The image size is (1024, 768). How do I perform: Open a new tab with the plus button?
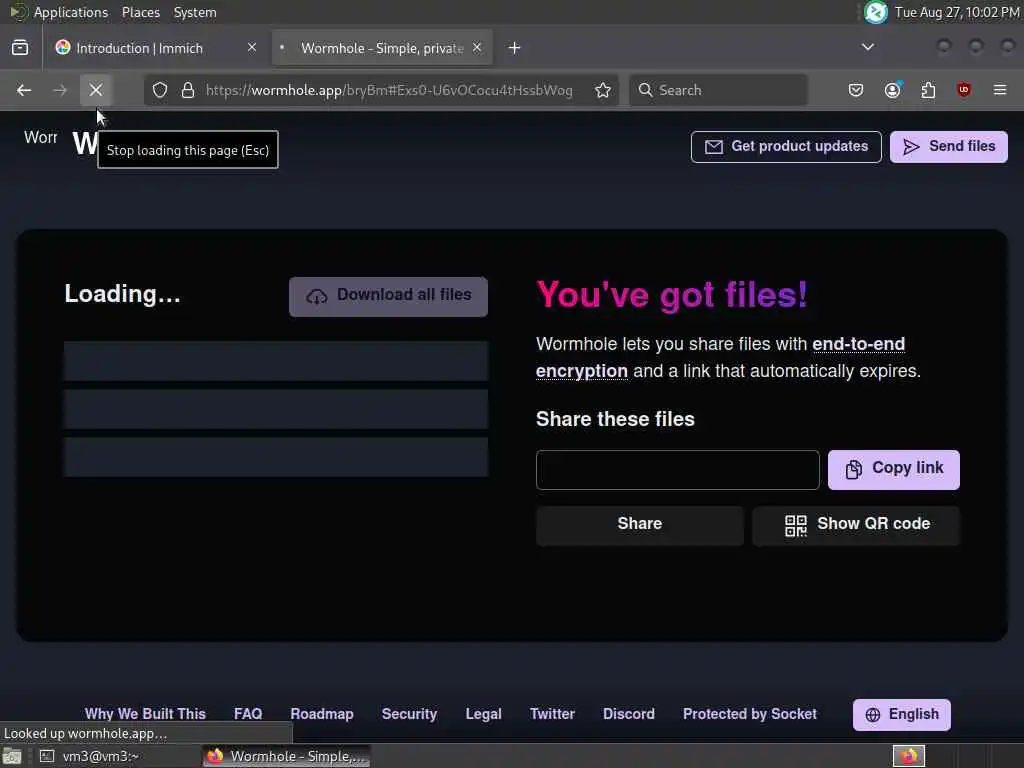(x=515, y=48)
